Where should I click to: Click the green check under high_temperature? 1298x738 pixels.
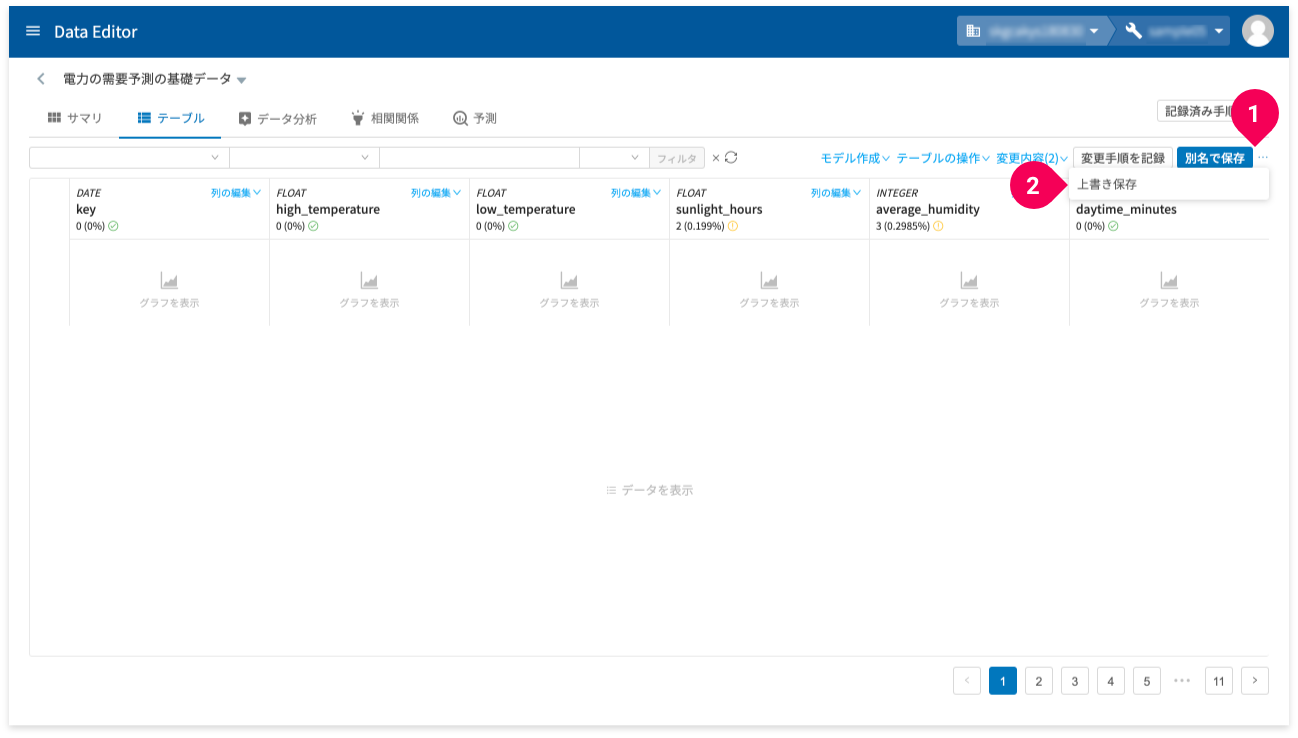pos(313,227)
